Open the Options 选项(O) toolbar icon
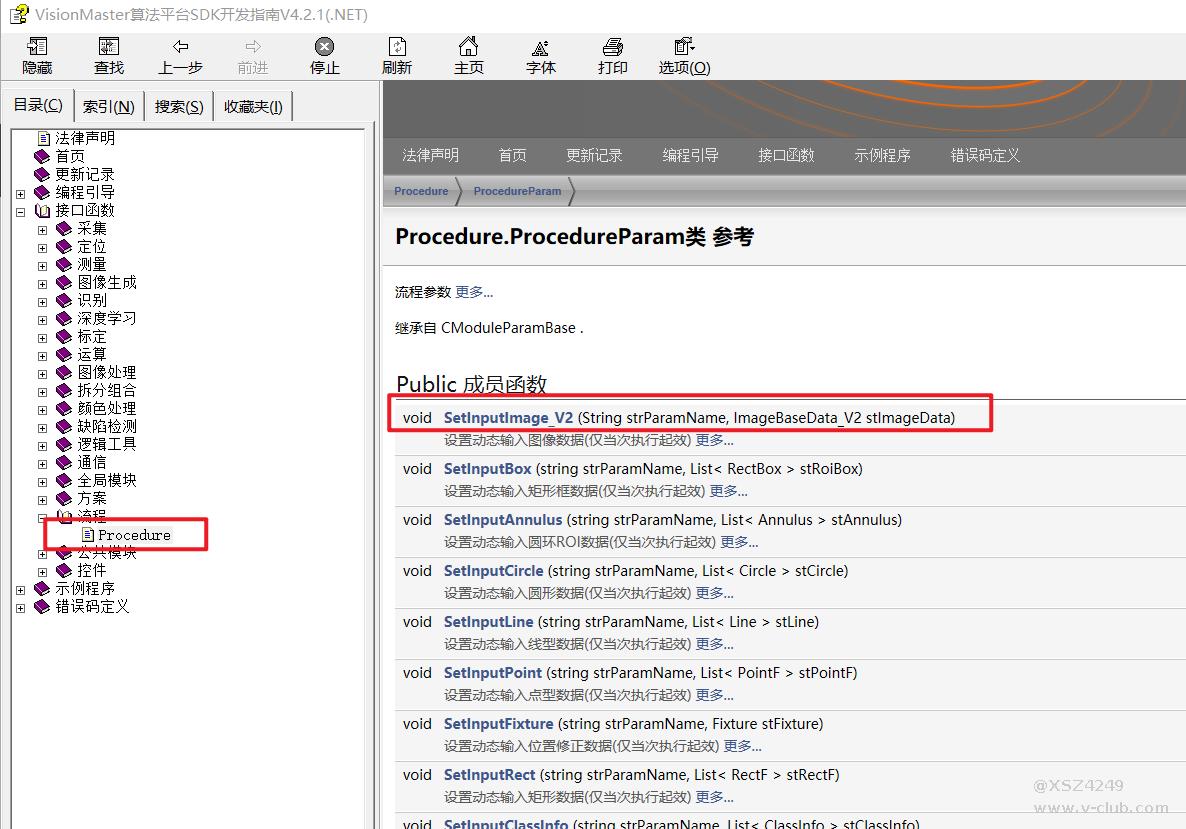 click(x=684, y=47)
